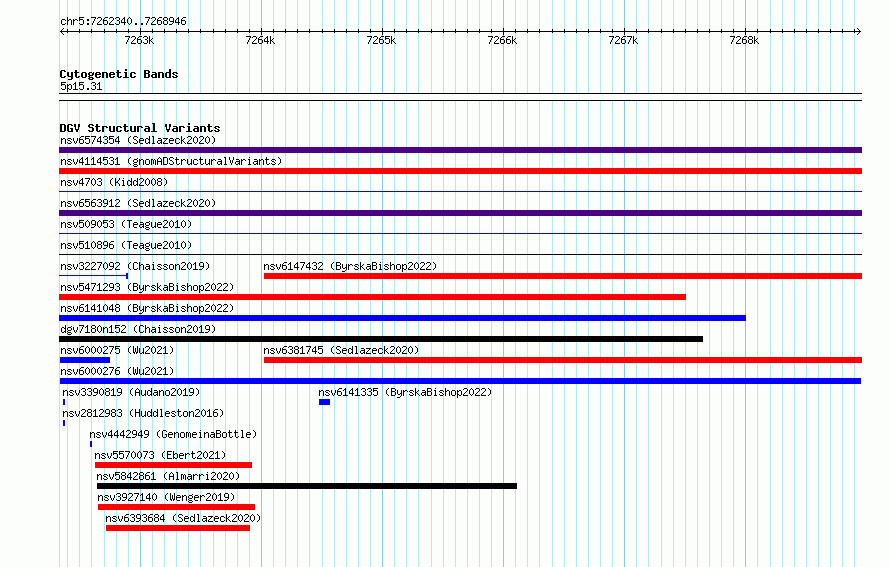Screen dimensions: 890x567
Task: Open the nsv4703 (Kidd2008) entry
Action: point(114,182)
